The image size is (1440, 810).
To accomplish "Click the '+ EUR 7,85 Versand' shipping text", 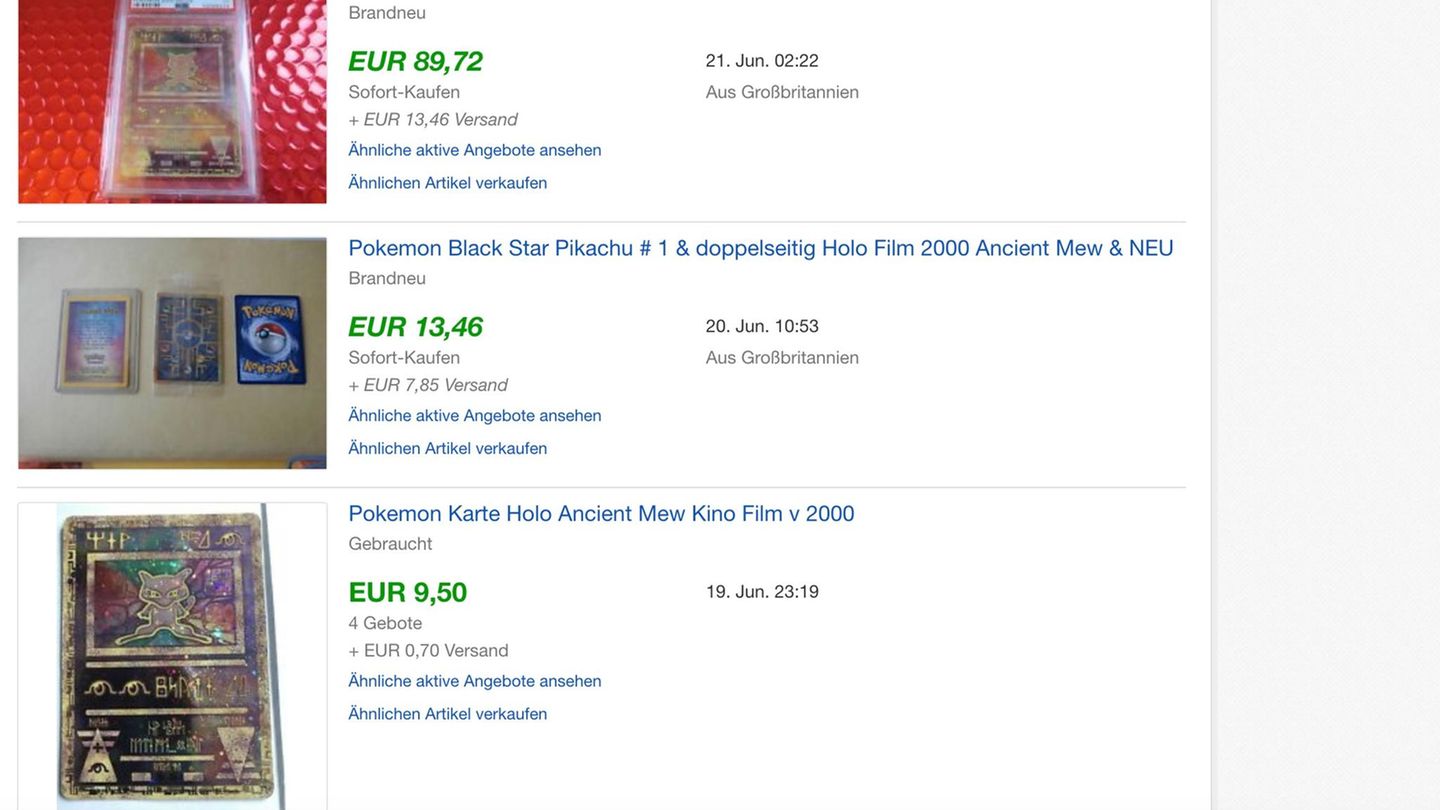I will point(428,386).
